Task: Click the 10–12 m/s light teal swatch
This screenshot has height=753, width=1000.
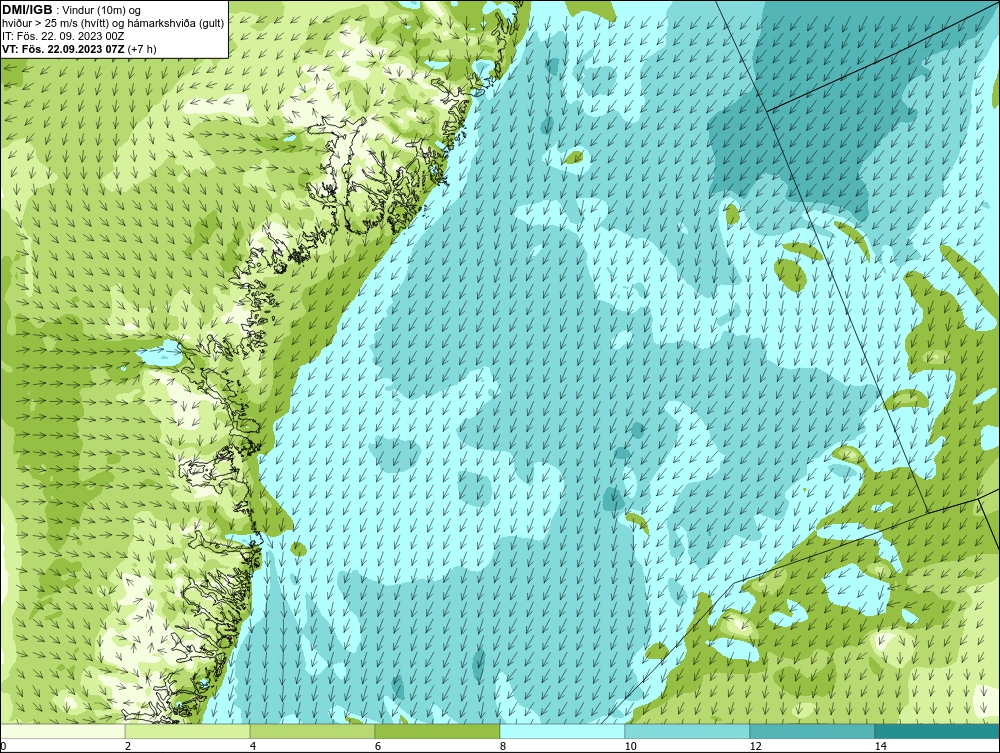Action: (688, 731)
